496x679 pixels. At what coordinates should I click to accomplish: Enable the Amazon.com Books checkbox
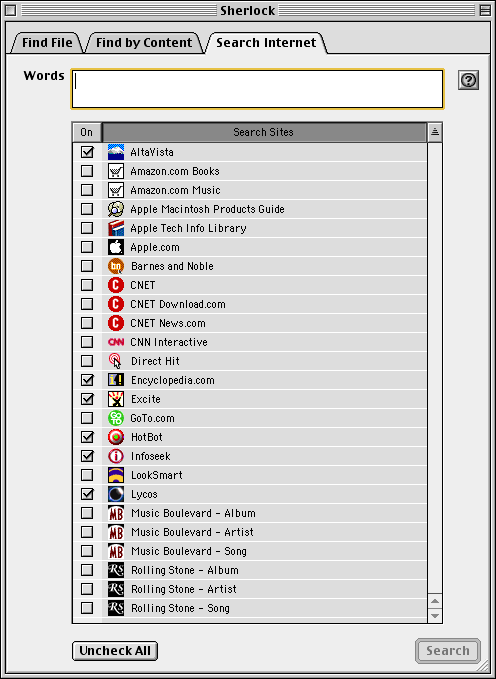pos(87,171)
